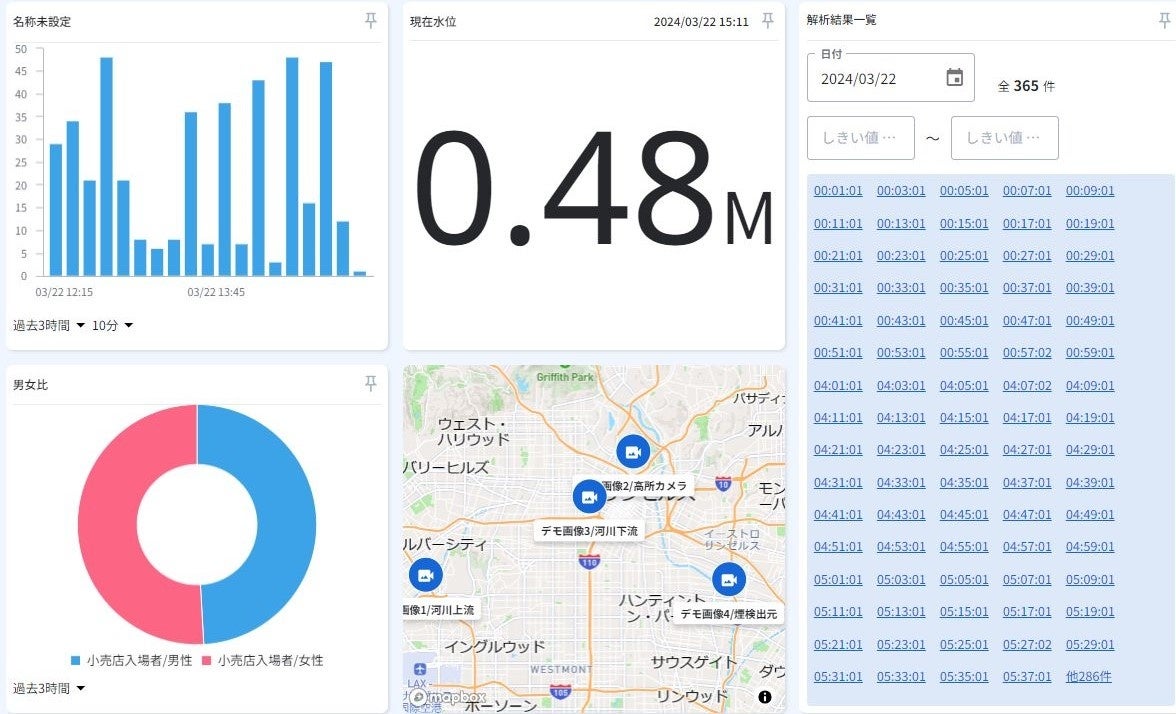The height and width of the screenshot is (714, 1176).
Task: Open the 00:31:01 result link
Action: [838, 288]
